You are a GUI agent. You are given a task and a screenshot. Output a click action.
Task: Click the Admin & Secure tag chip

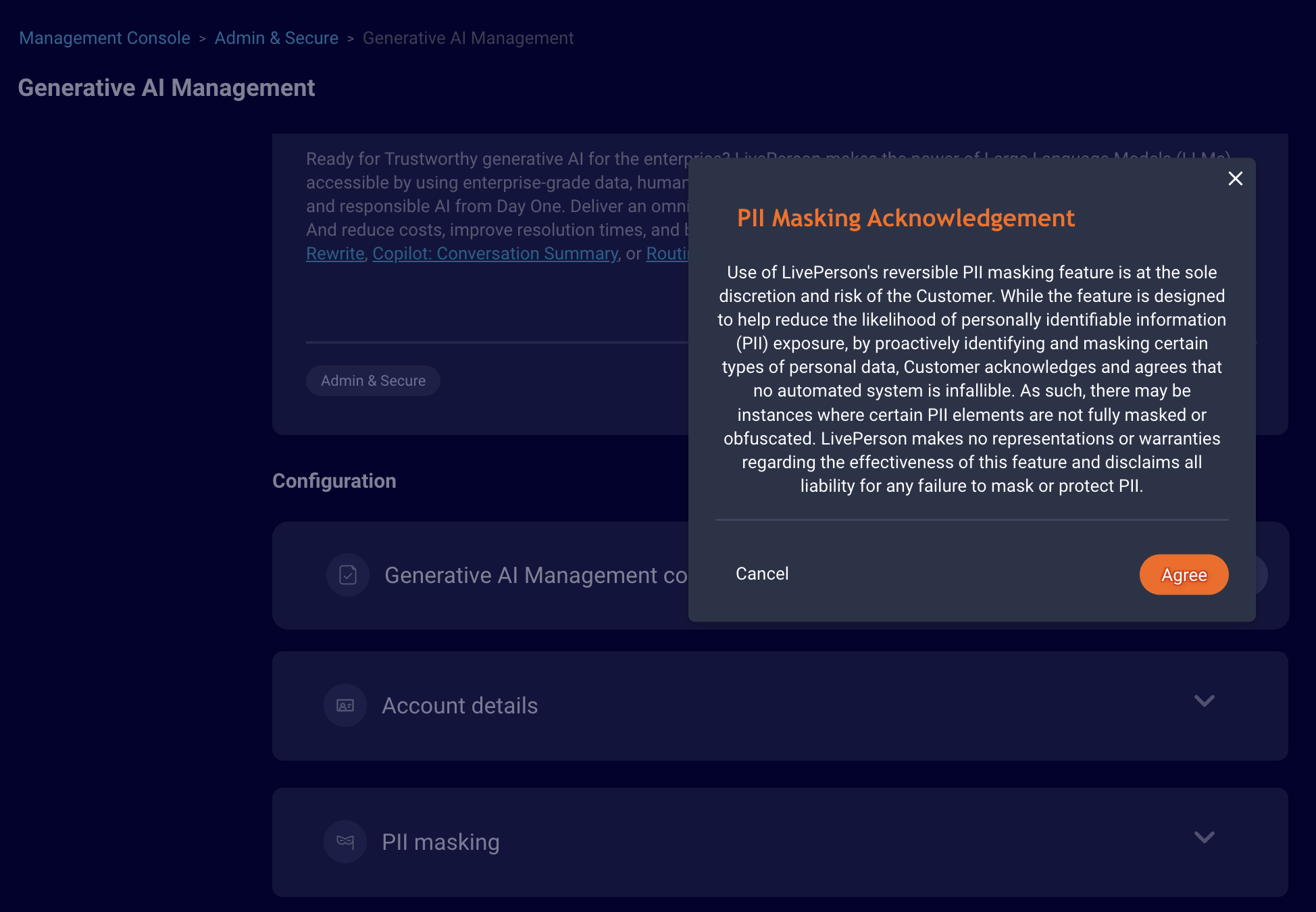tap(372, 380)
